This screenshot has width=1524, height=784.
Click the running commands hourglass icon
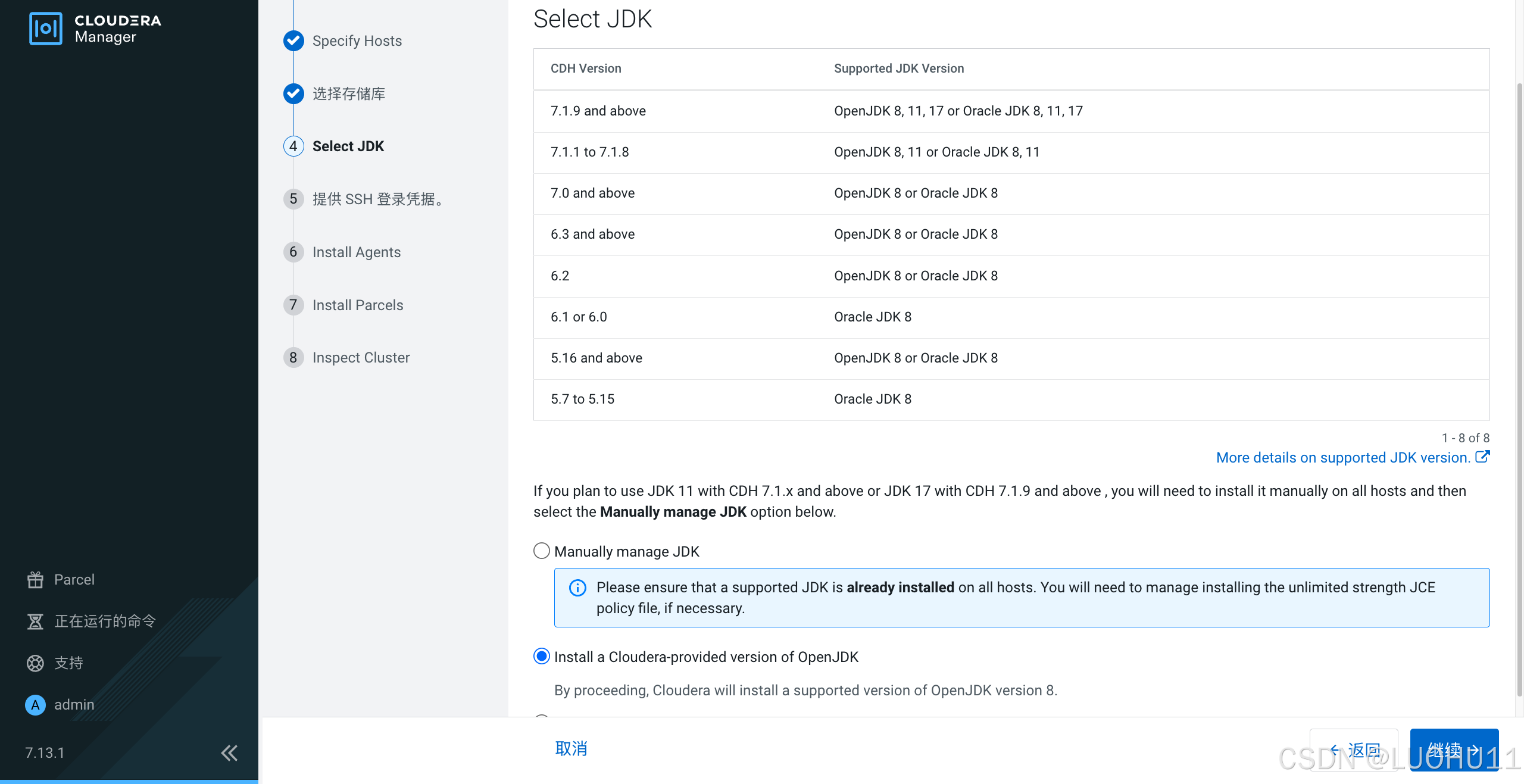pyautogui.click(x=35, y=621)
